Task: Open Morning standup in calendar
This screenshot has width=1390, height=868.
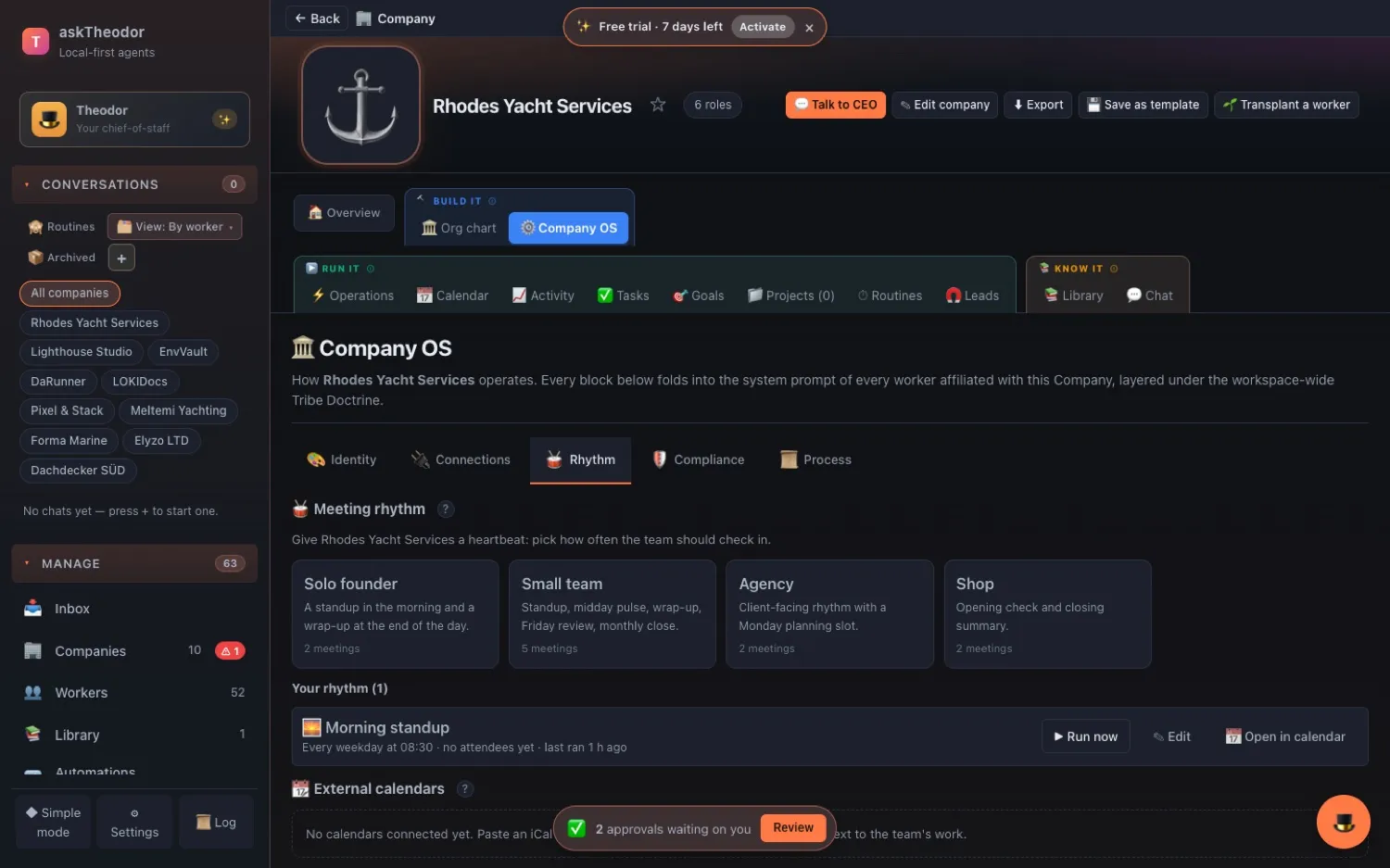Action: click(1285, 736)
